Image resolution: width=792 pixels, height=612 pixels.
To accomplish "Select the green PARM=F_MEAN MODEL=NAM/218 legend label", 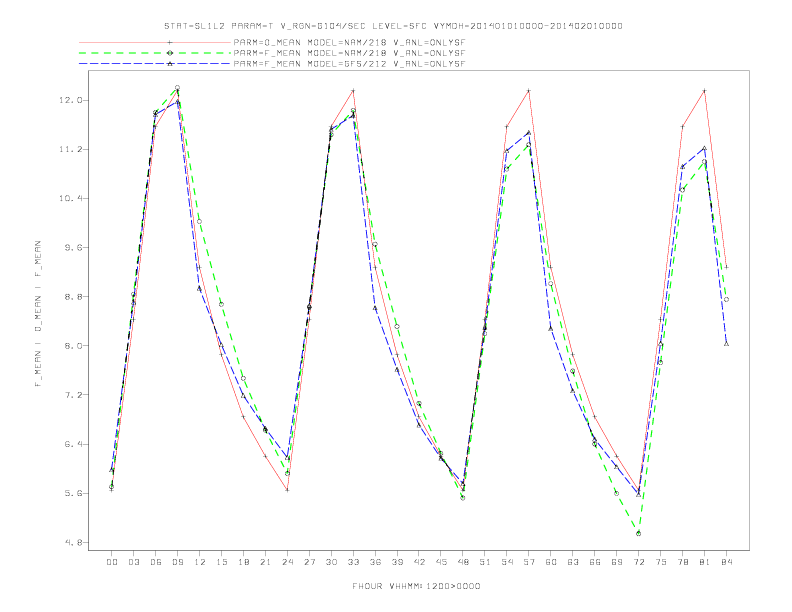I will 349,53.
